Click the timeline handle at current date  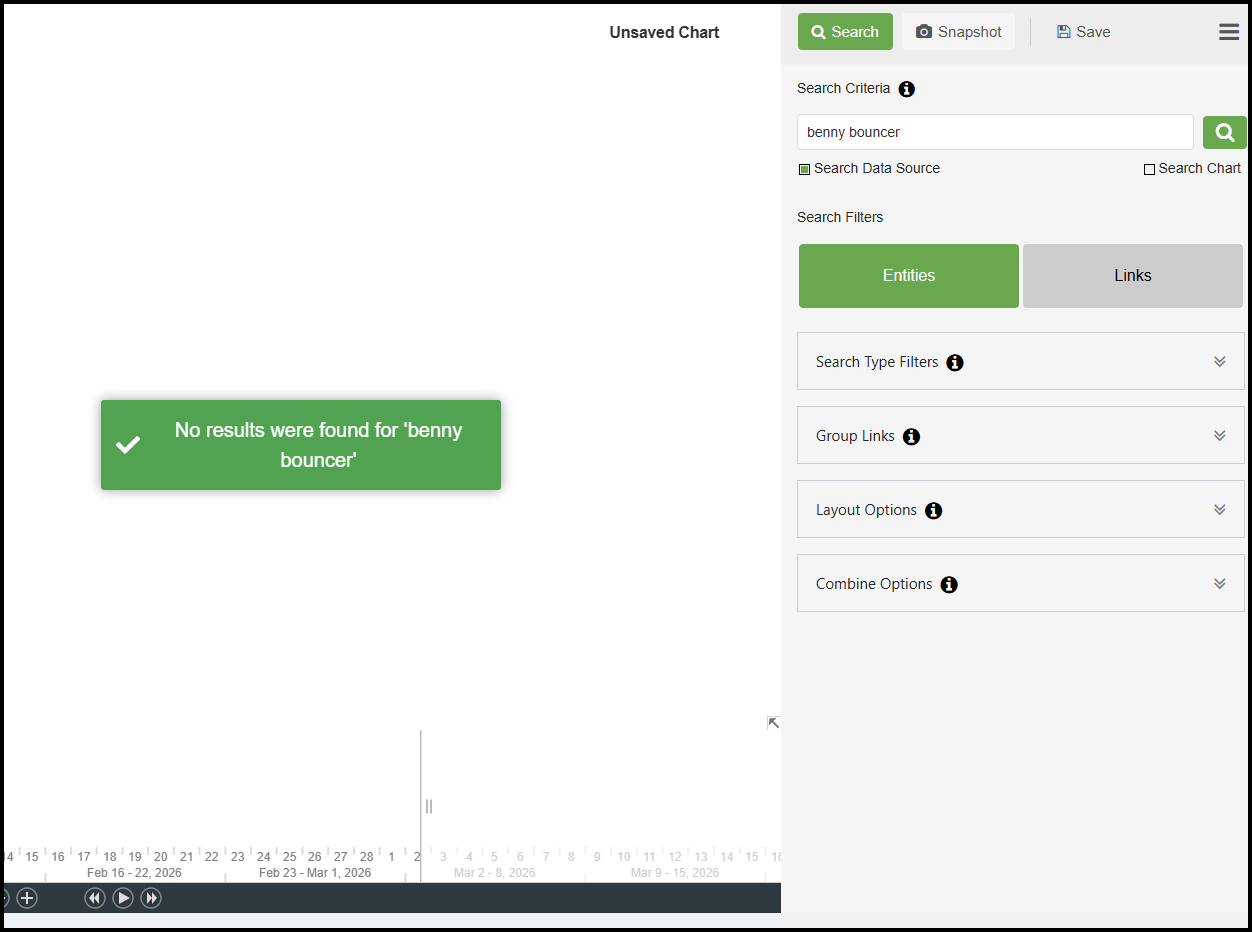pyautogui.click(x=428, y=806)
